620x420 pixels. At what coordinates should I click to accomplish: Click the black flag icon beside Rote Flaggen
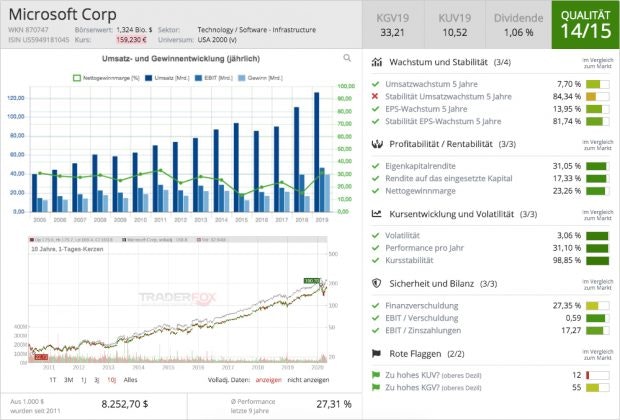click(377, 353)
